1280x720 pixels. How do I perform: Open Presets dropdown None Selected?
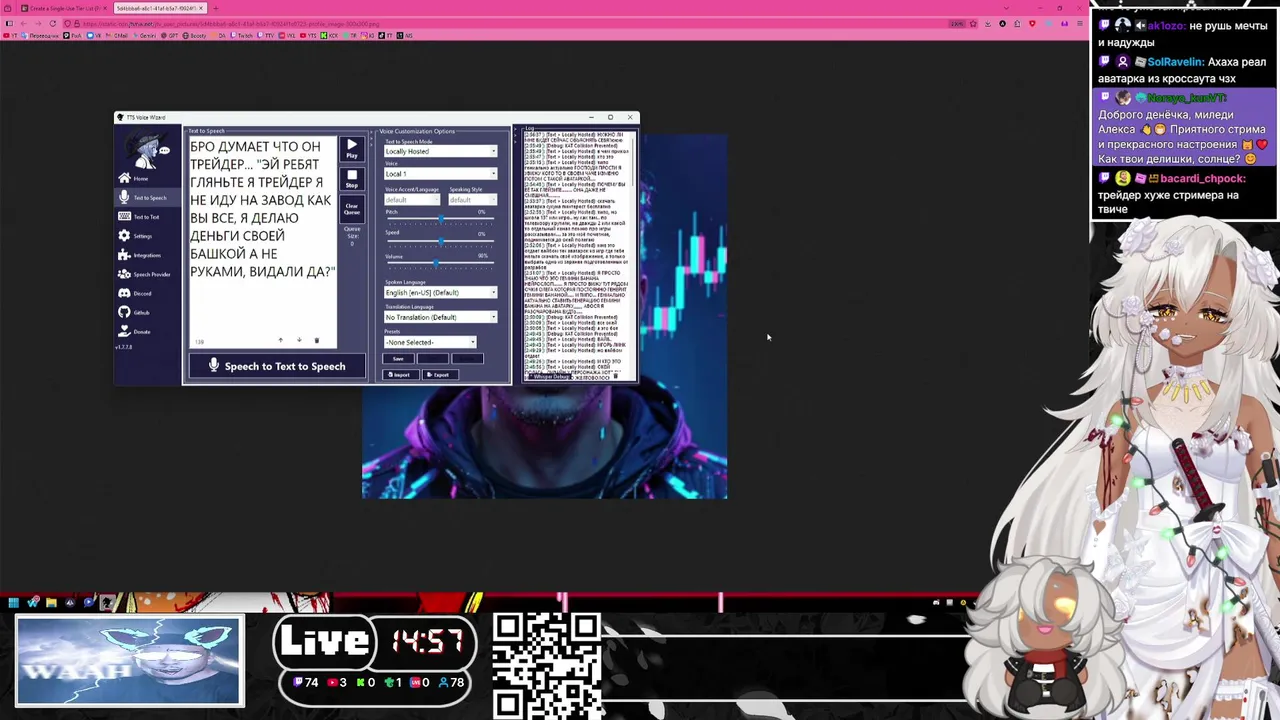click(430, 342)
